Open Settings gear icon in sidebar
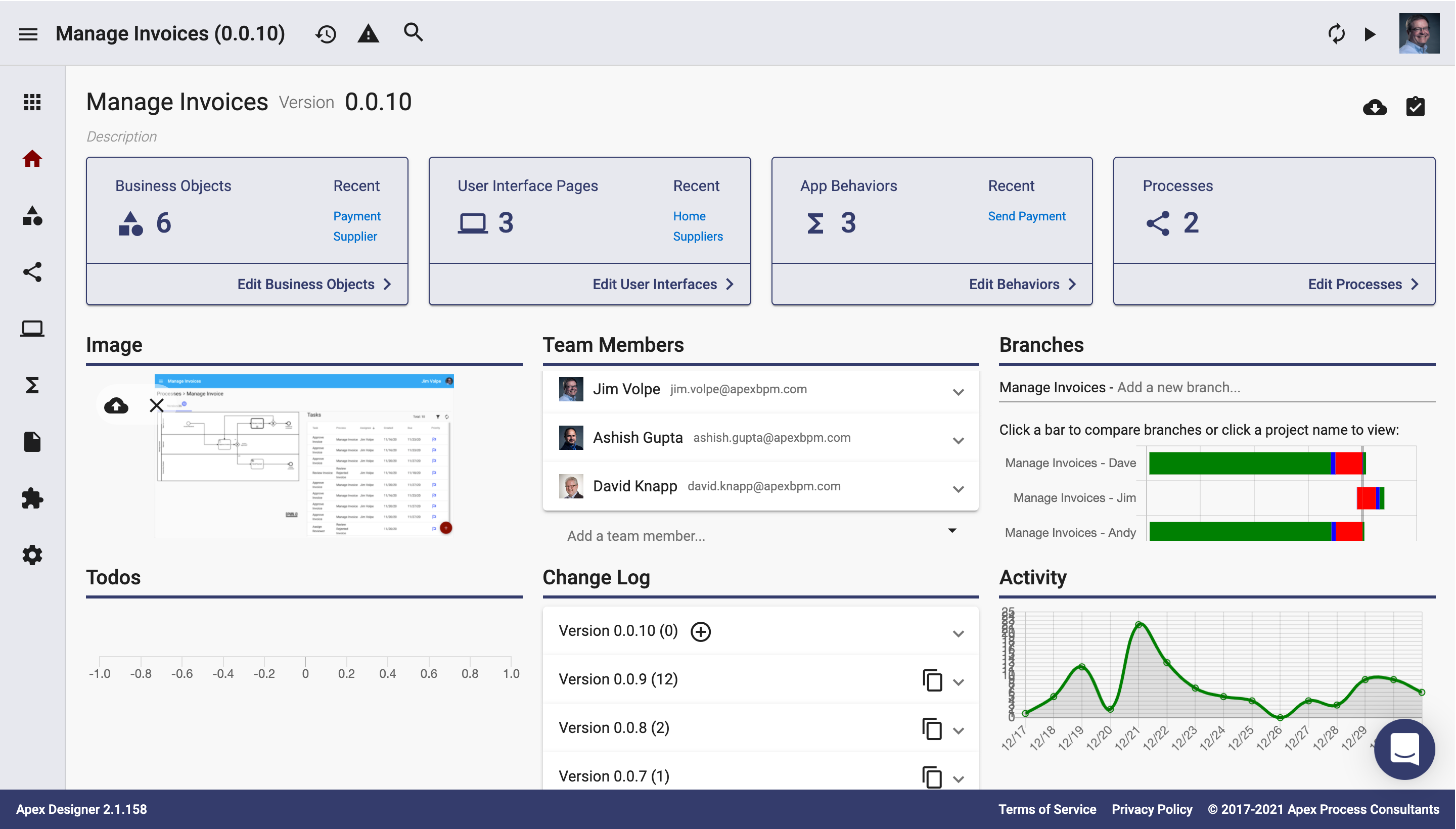Viewport: 1456px width, 829px height. (32, 555)
